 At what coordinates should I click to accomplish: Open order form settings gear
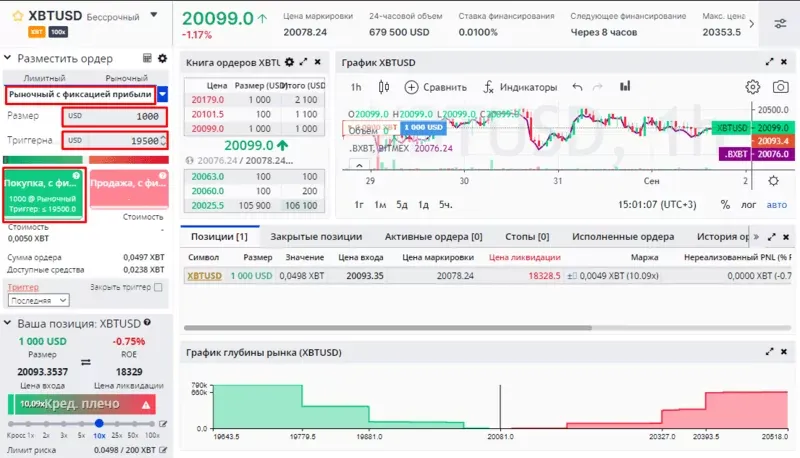(x=162, y=58)
